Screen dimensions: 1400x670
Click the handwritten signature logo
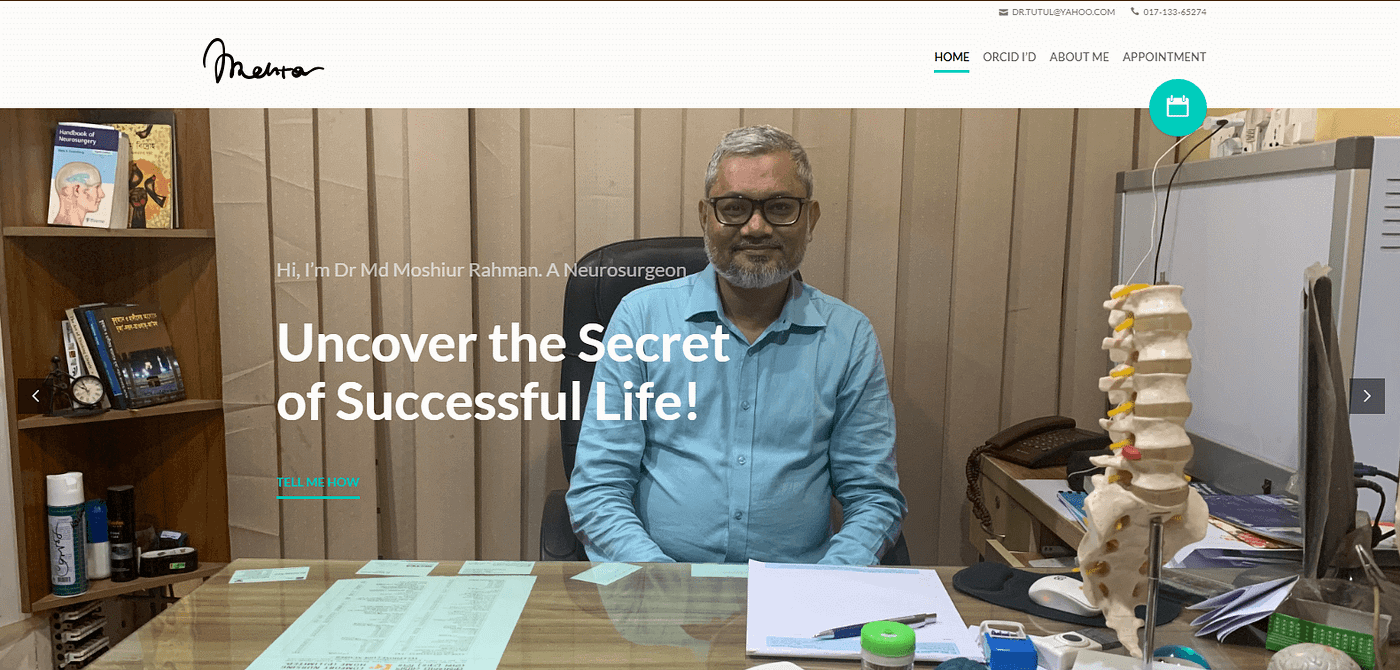(x=263, y=61)
